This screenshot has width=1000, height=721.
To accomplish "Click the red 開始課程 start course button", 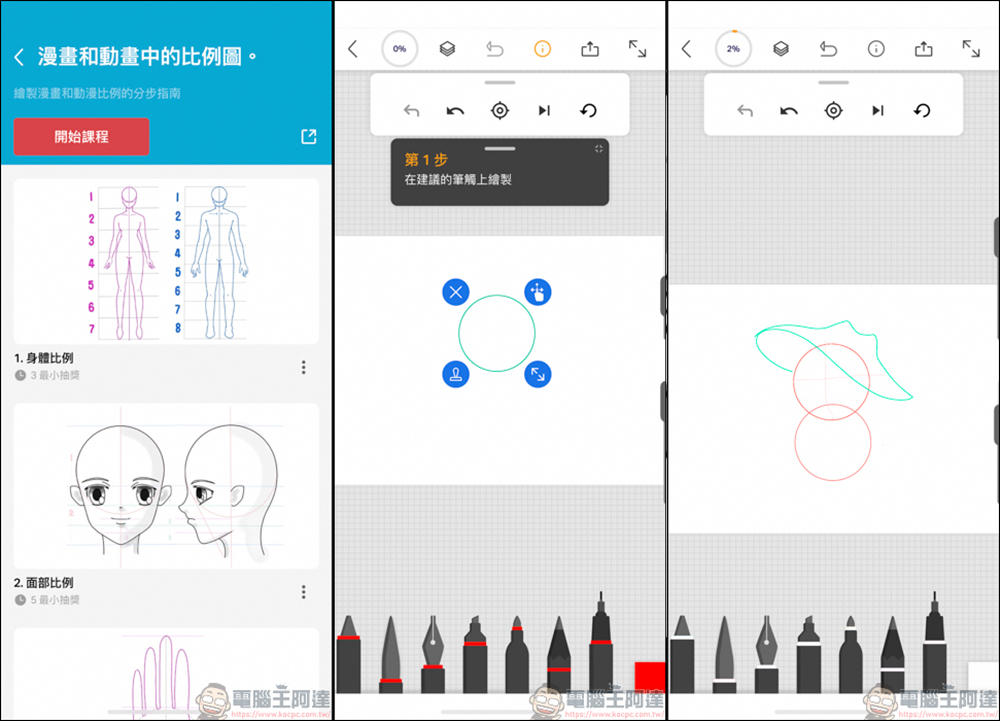I will point(82,136).
